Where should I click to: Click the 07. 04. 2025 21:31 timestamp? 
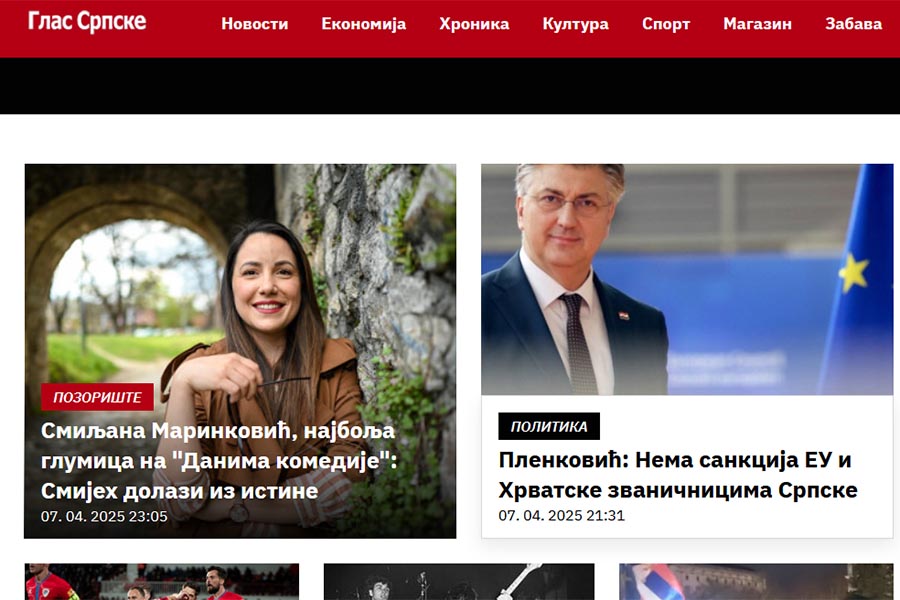pyautogui.click(x=561, y=515)
